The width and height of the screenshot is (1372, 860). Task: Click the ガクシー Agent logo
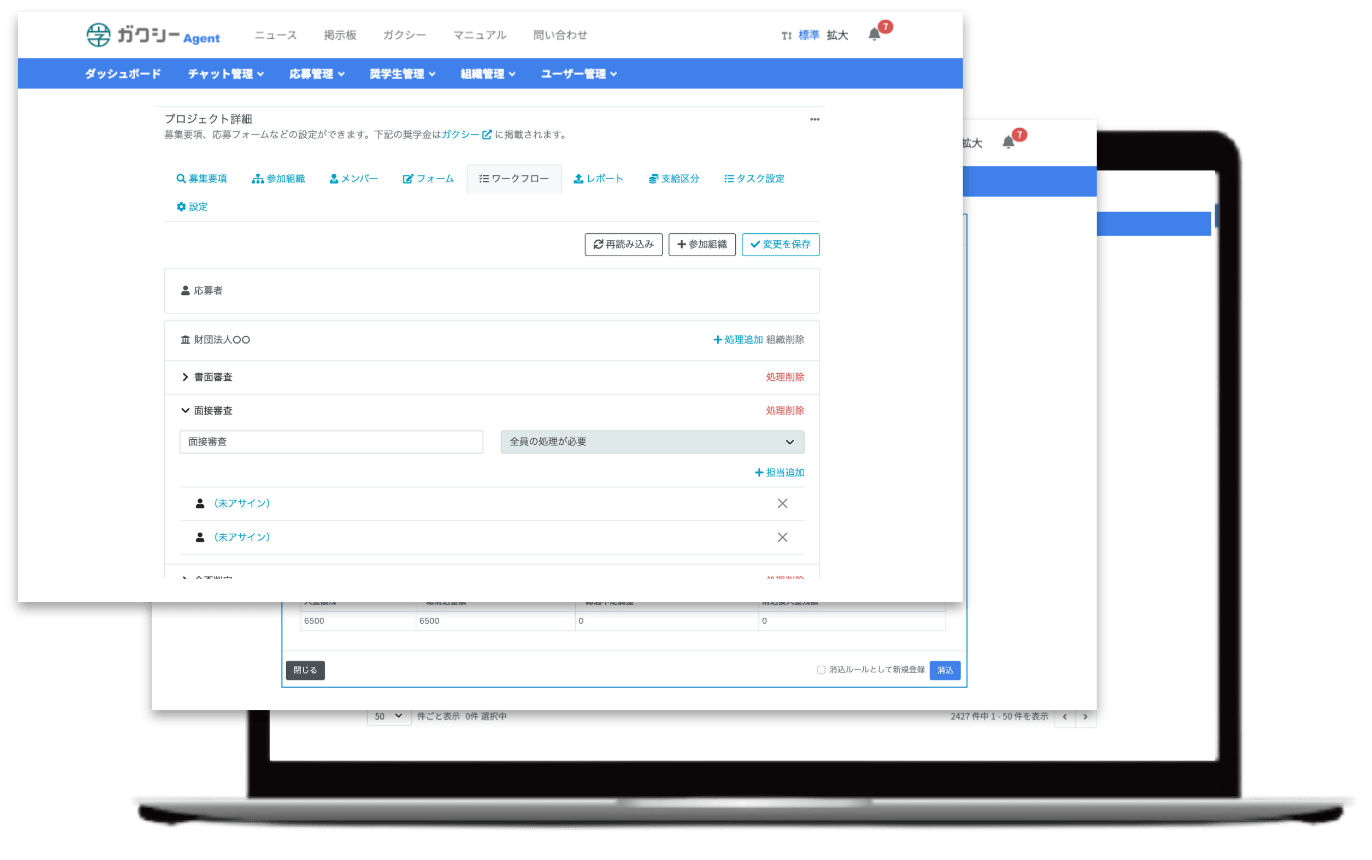click(x=153, y=35)
